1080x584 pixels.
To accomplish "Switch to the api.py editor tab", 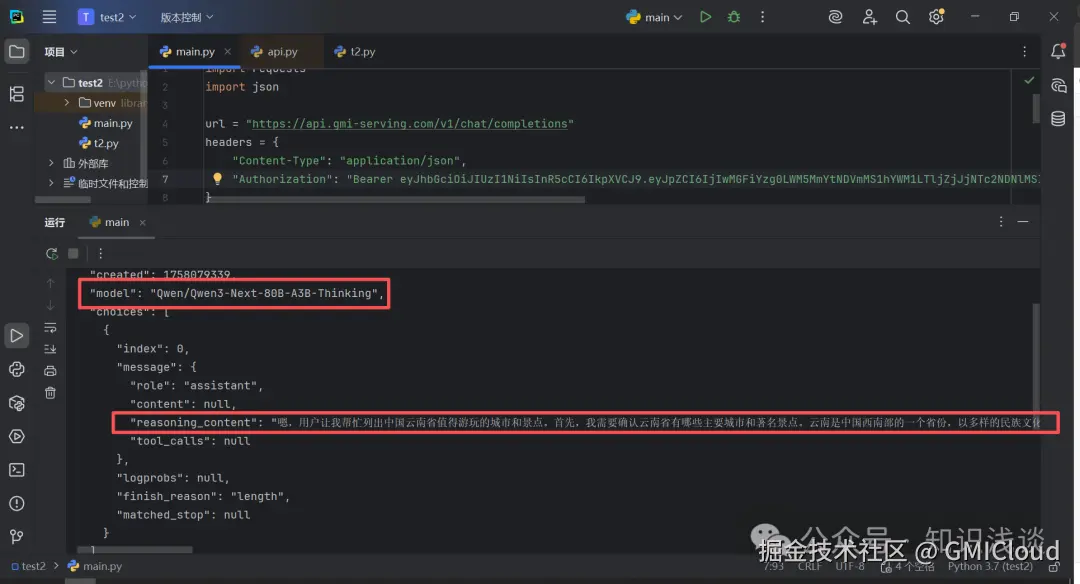I will (274, 52).
